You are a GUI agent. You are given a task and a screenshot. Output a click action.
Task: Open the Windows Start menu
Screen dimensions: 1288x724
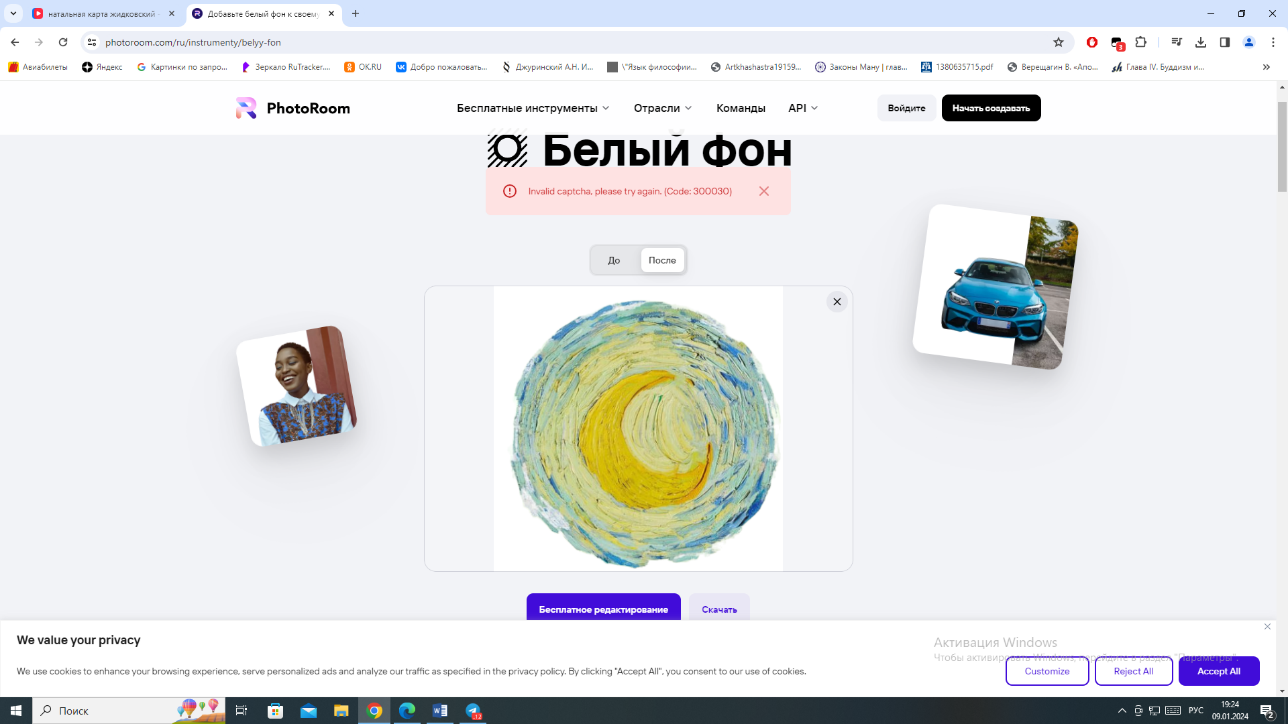pos(16,711)
